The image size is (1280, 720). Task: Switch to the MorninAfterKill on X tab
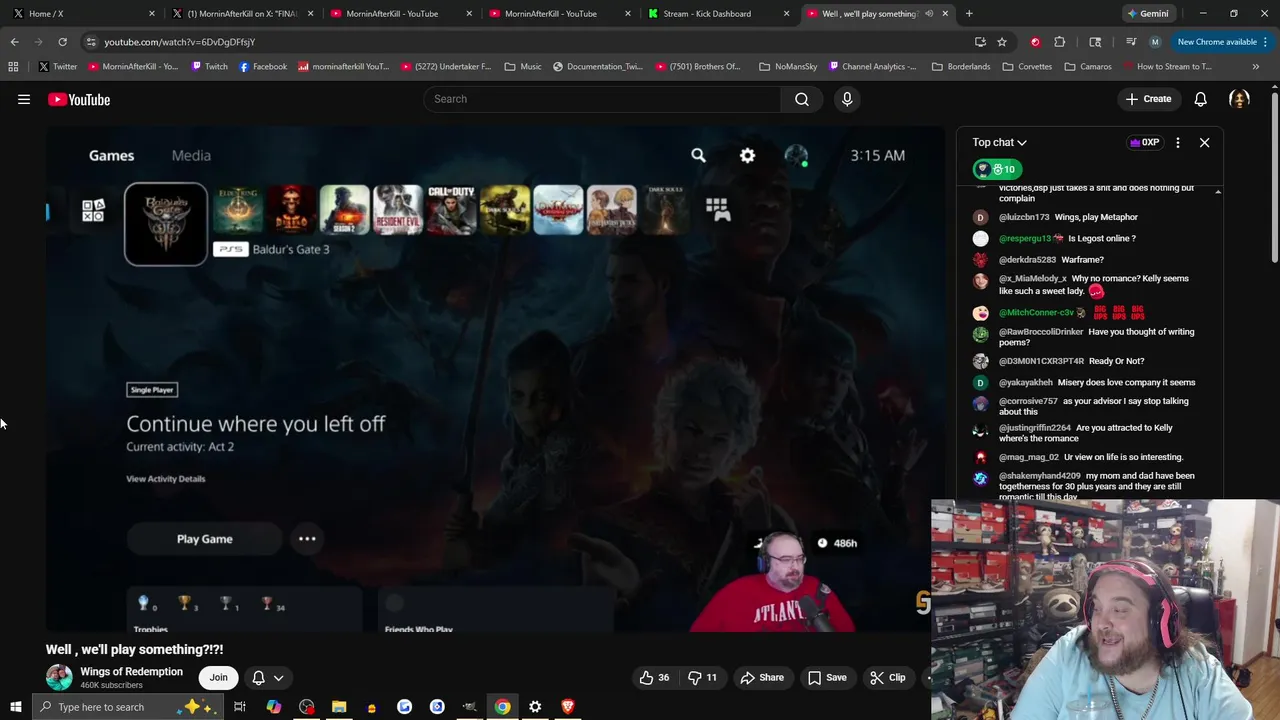240,14
